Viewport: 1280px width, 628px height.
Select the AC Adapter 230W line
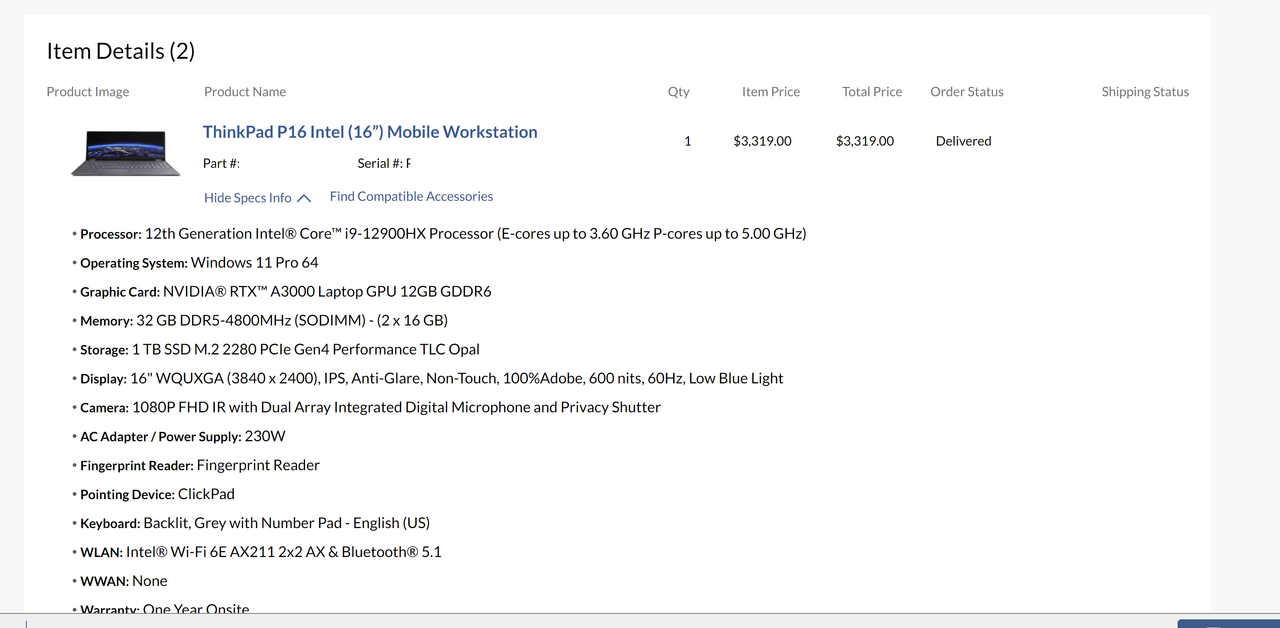(179, 437)
